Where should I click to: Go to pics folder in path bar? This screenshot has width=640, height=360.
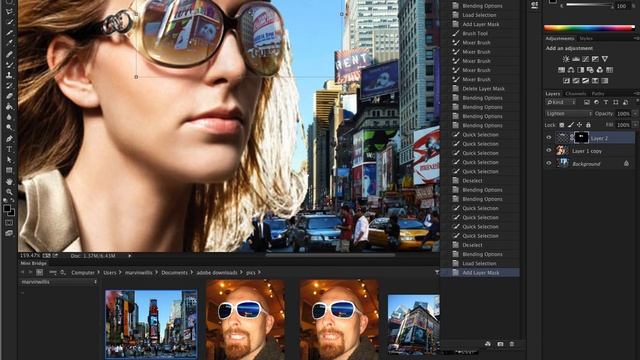click(250, 272)
